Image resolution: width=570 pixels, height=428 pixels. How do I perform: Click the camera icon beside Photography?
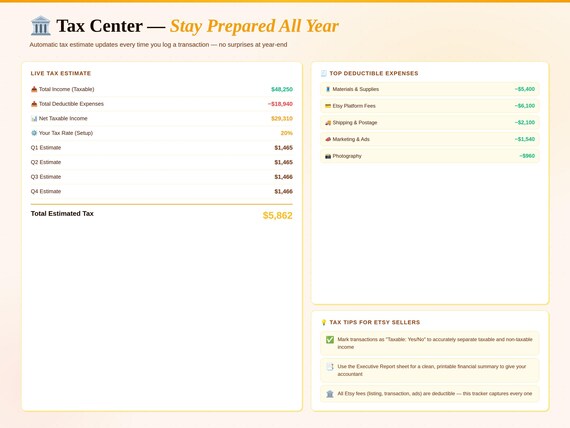click(328, 156)
